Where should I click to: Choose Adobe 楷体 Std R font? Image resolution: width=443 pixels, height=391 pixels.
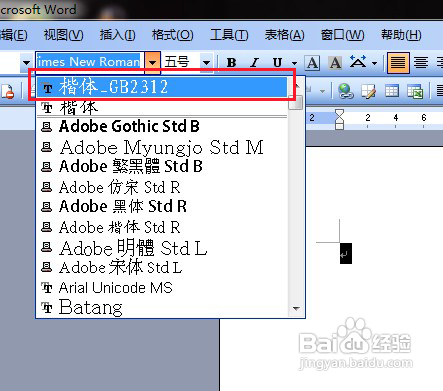click(162, 227)
